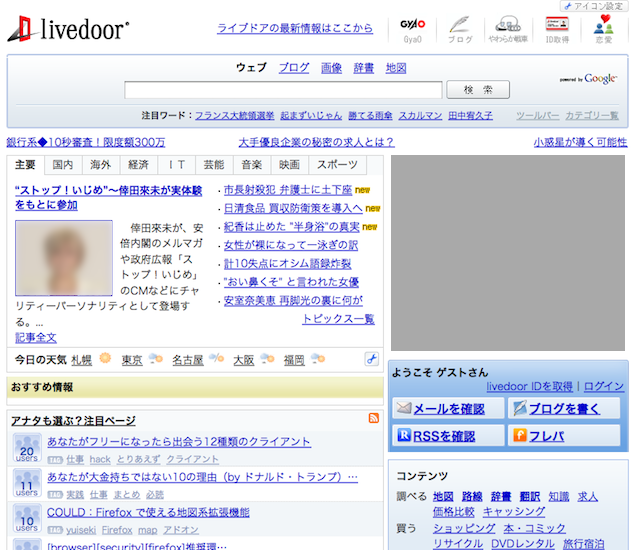Open the orange RSS feed icon
636x550 pixels.
click(374, 418)
